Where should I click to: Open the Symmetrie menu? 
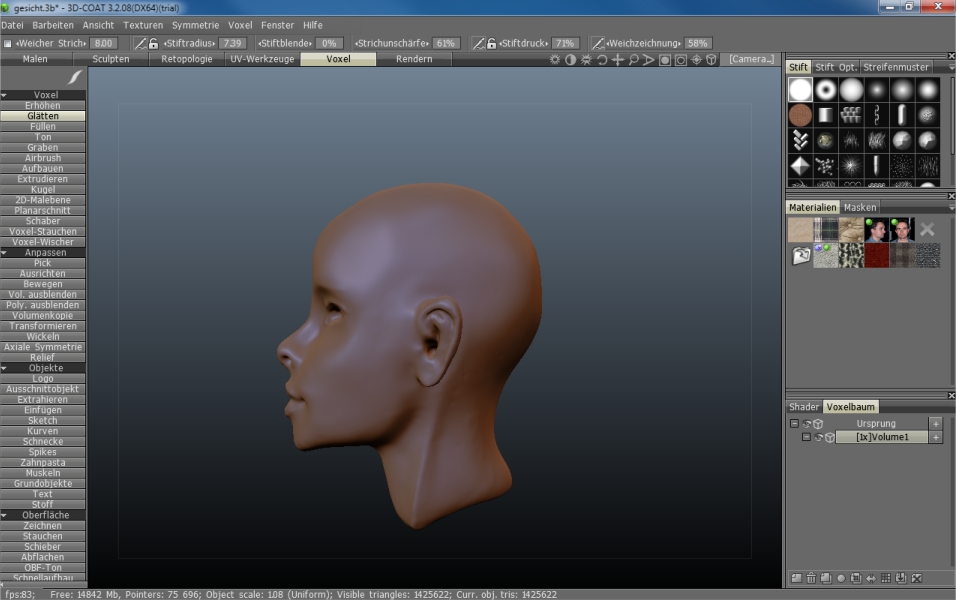point(195,24)
